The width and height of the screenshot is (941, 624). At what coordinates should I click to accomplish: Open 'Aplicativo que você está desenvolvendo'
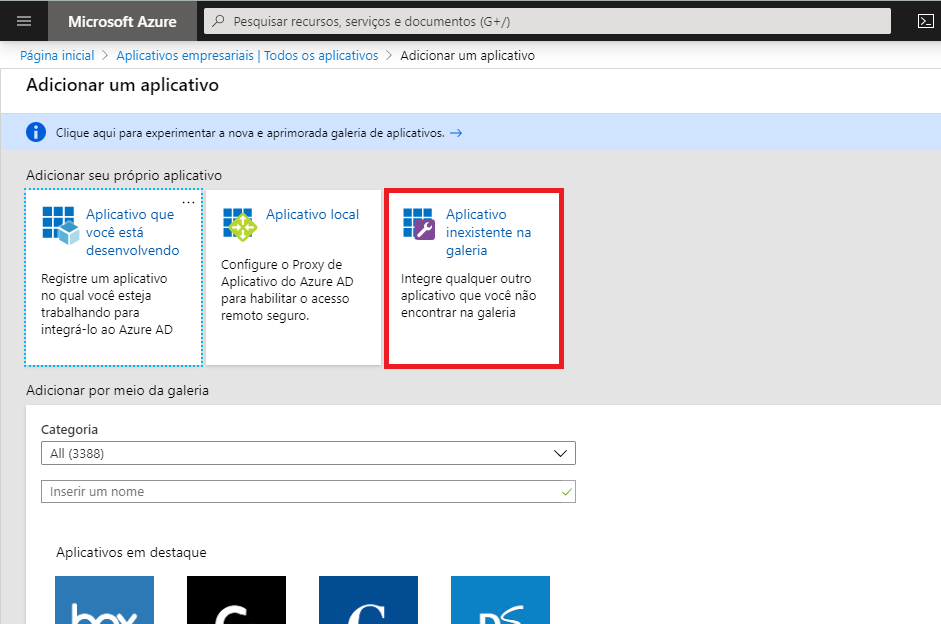[x=133, y=232]
